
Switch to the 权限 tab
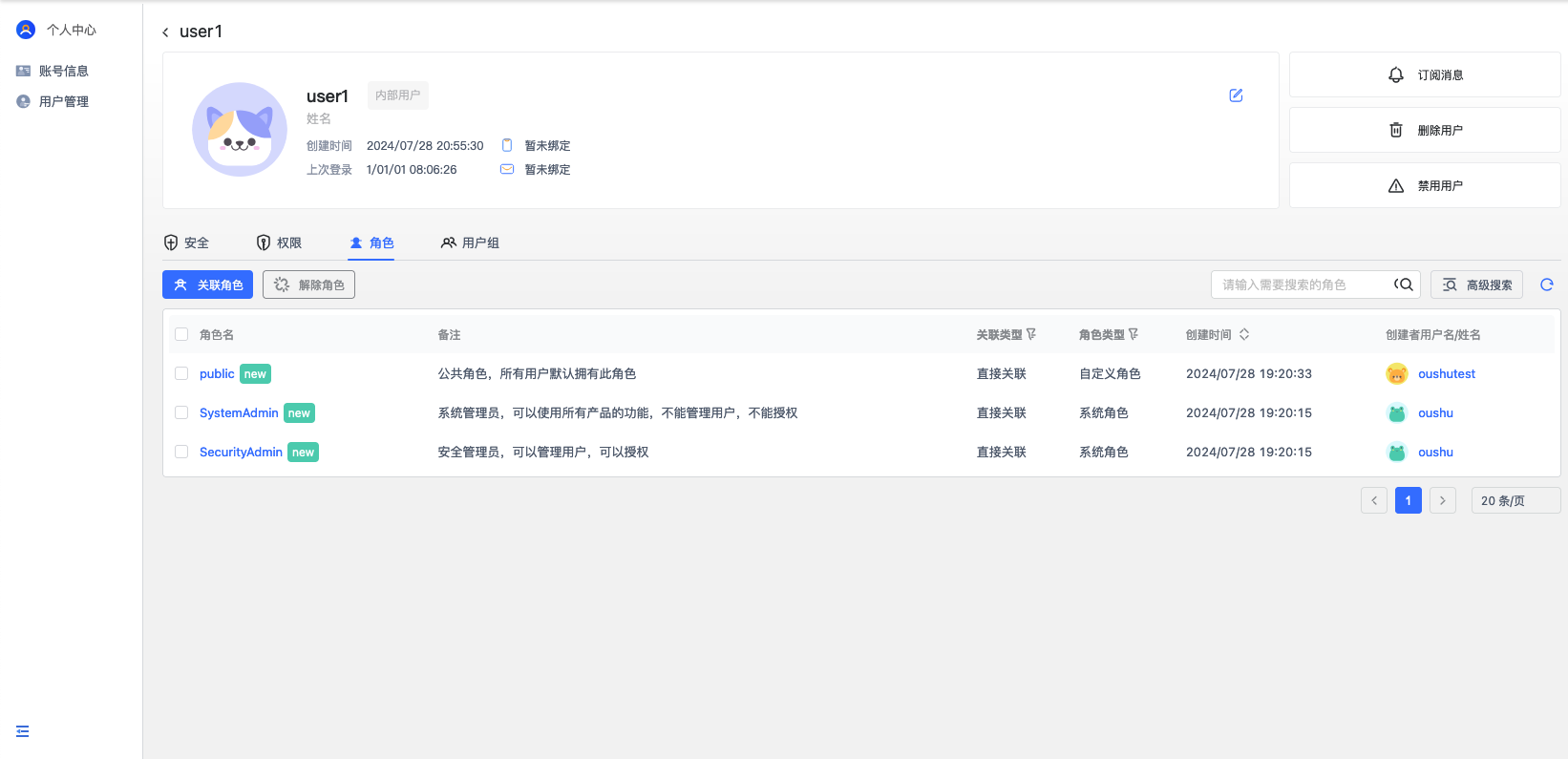click(279, 242)
